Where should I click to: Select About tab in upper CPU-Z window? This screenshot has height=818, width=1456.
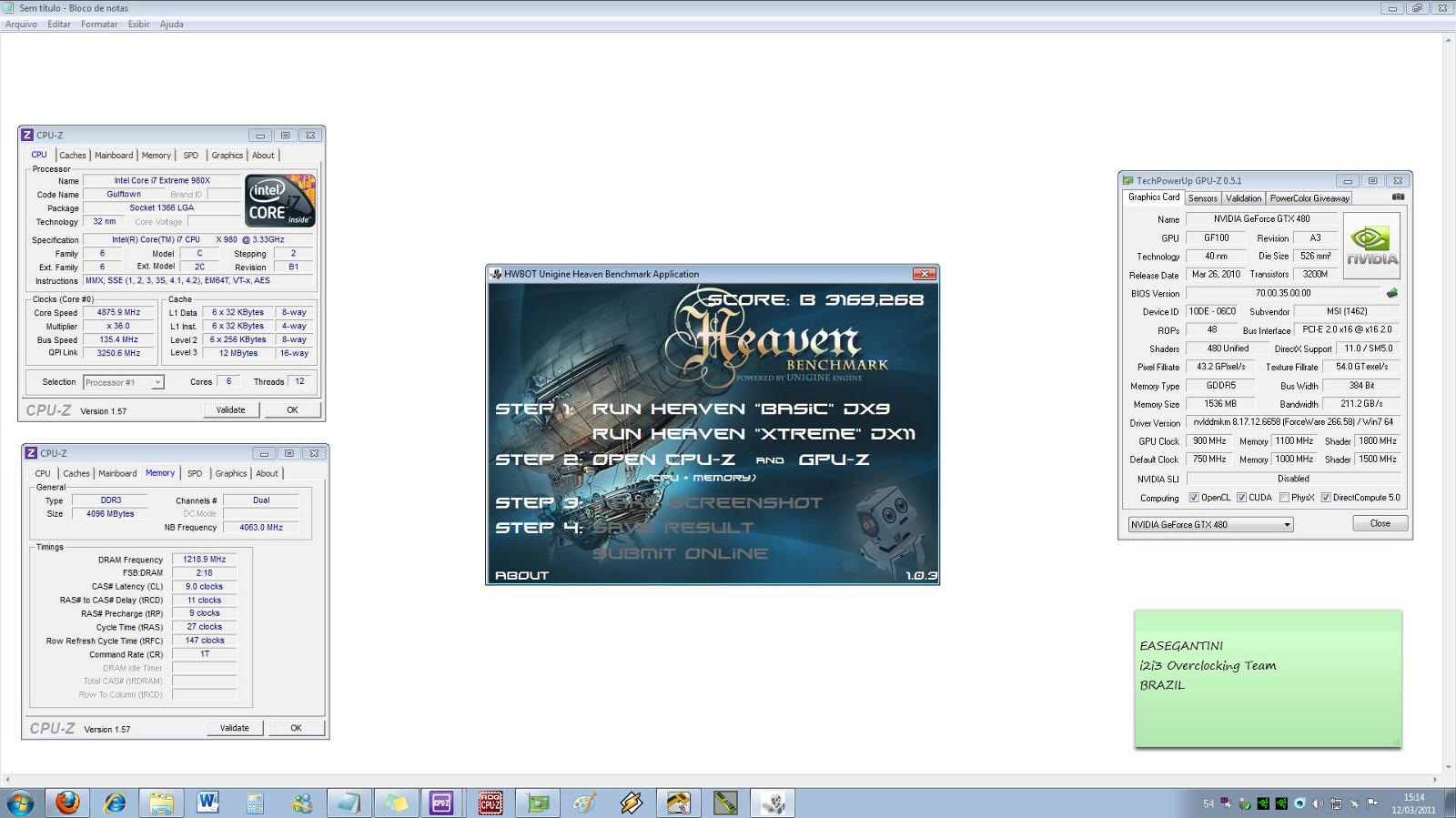[x=263, y=156]
